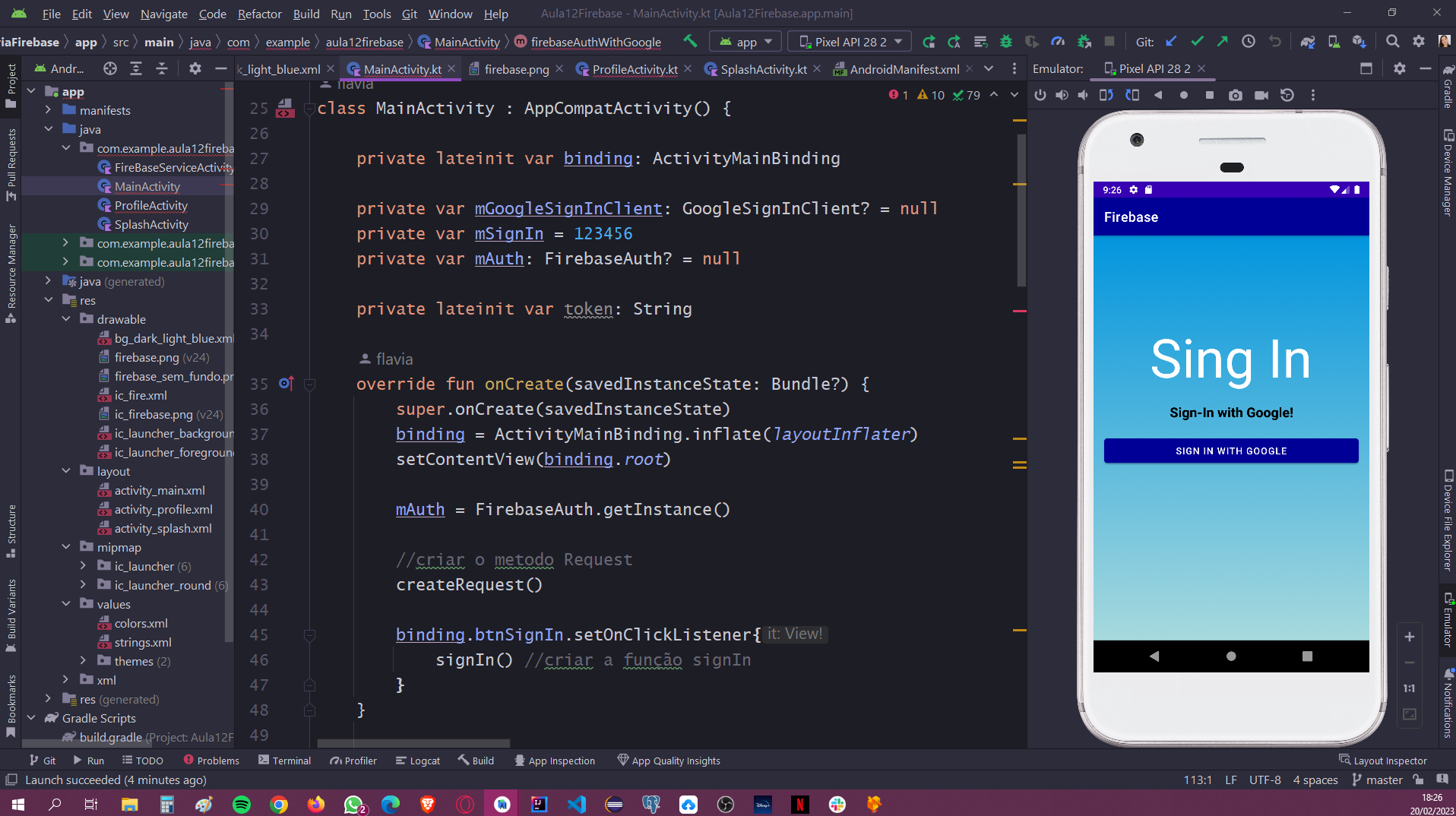Click Git commit checkmark icon

point(1197,42)
